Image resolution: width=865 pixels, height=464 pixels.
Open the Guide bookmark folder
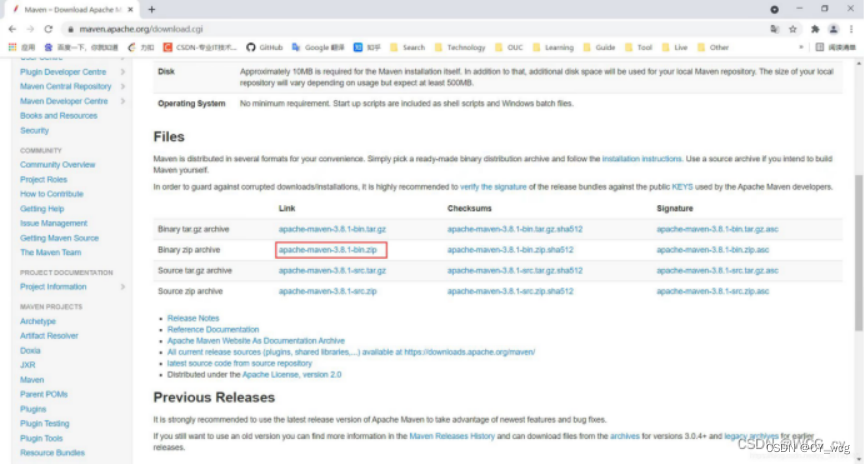(599, 47)
